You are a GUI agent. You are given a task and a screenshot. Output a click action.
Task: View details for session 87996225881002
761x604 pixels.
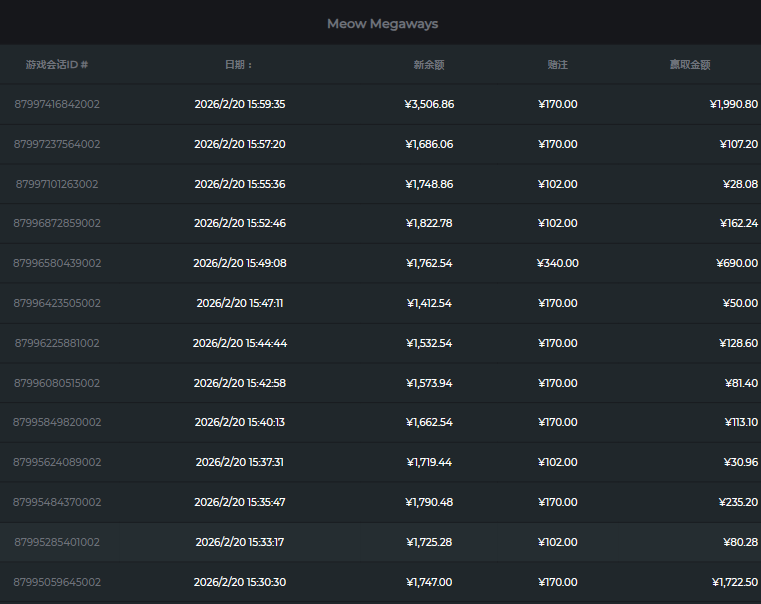(57, 343)
